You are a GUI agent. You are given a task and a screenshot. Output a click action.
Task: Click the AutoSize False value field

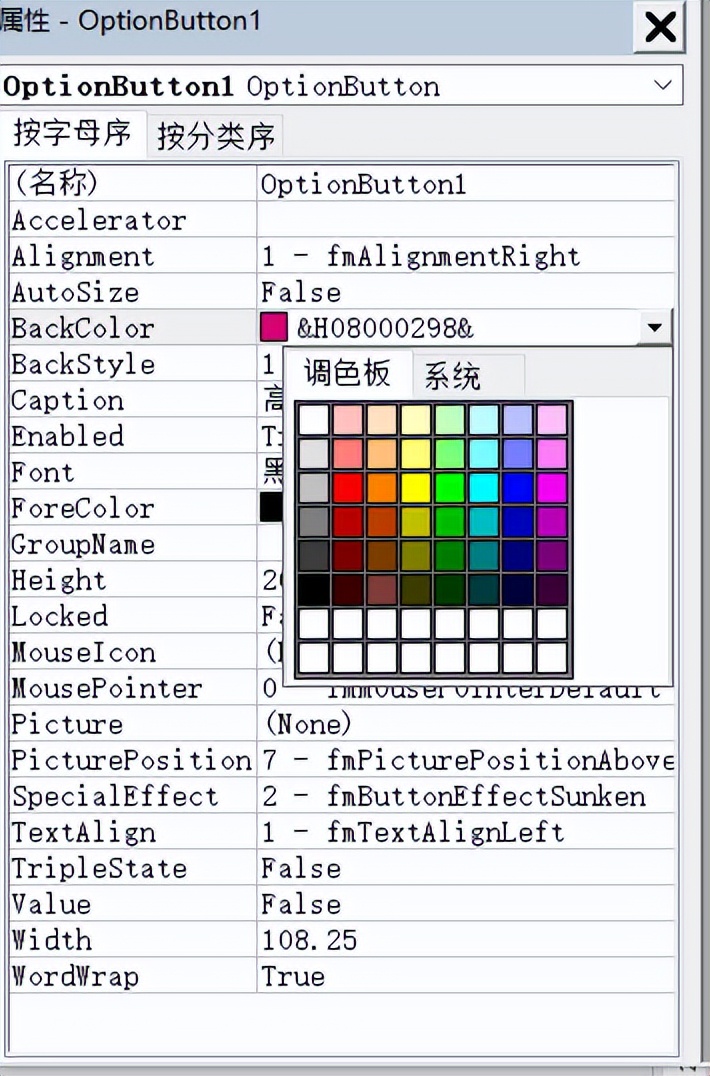pos(465,292)
